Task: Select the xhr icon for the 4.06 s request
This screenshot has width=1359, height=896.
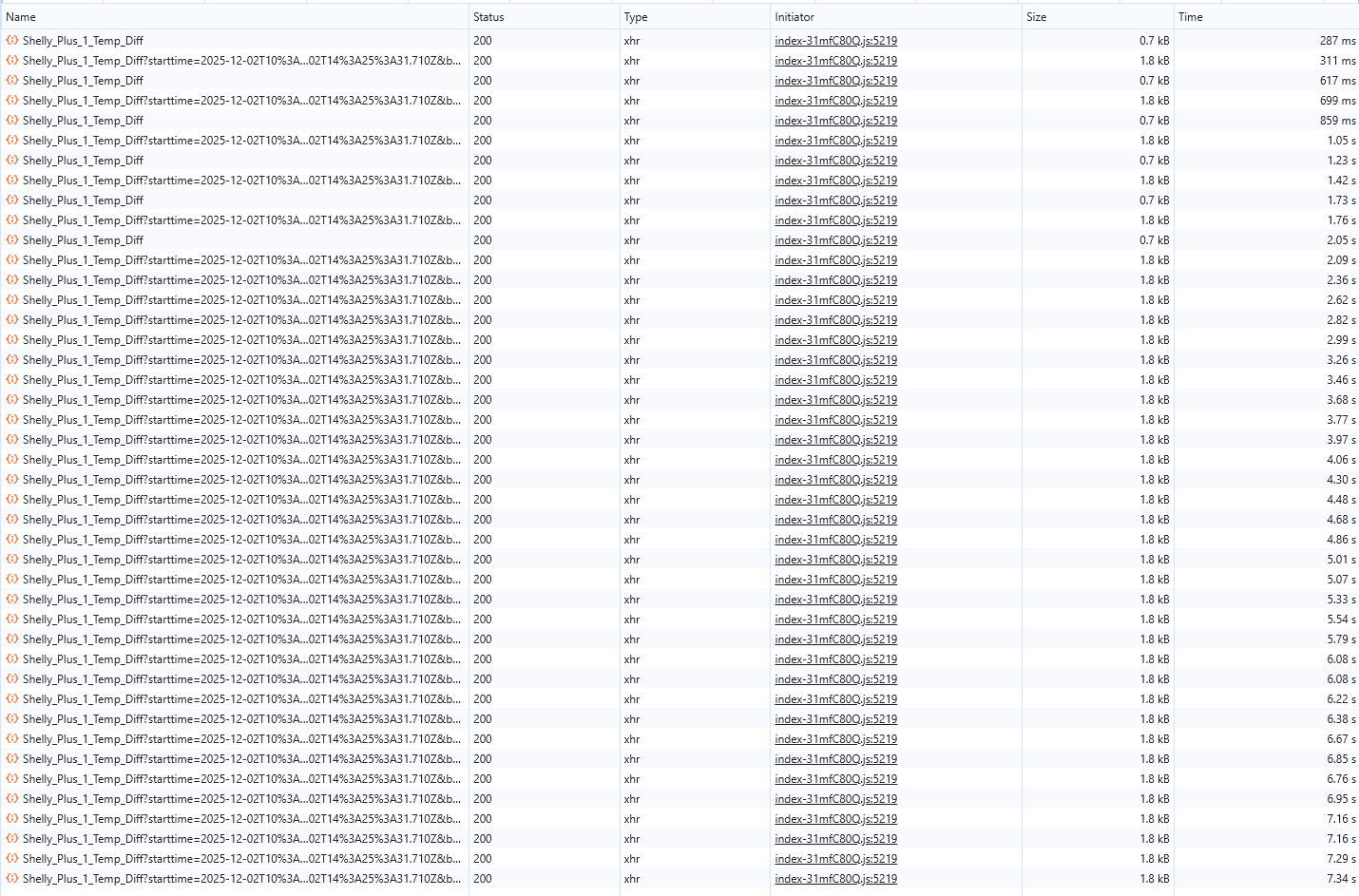Action: tap(12, 460)
